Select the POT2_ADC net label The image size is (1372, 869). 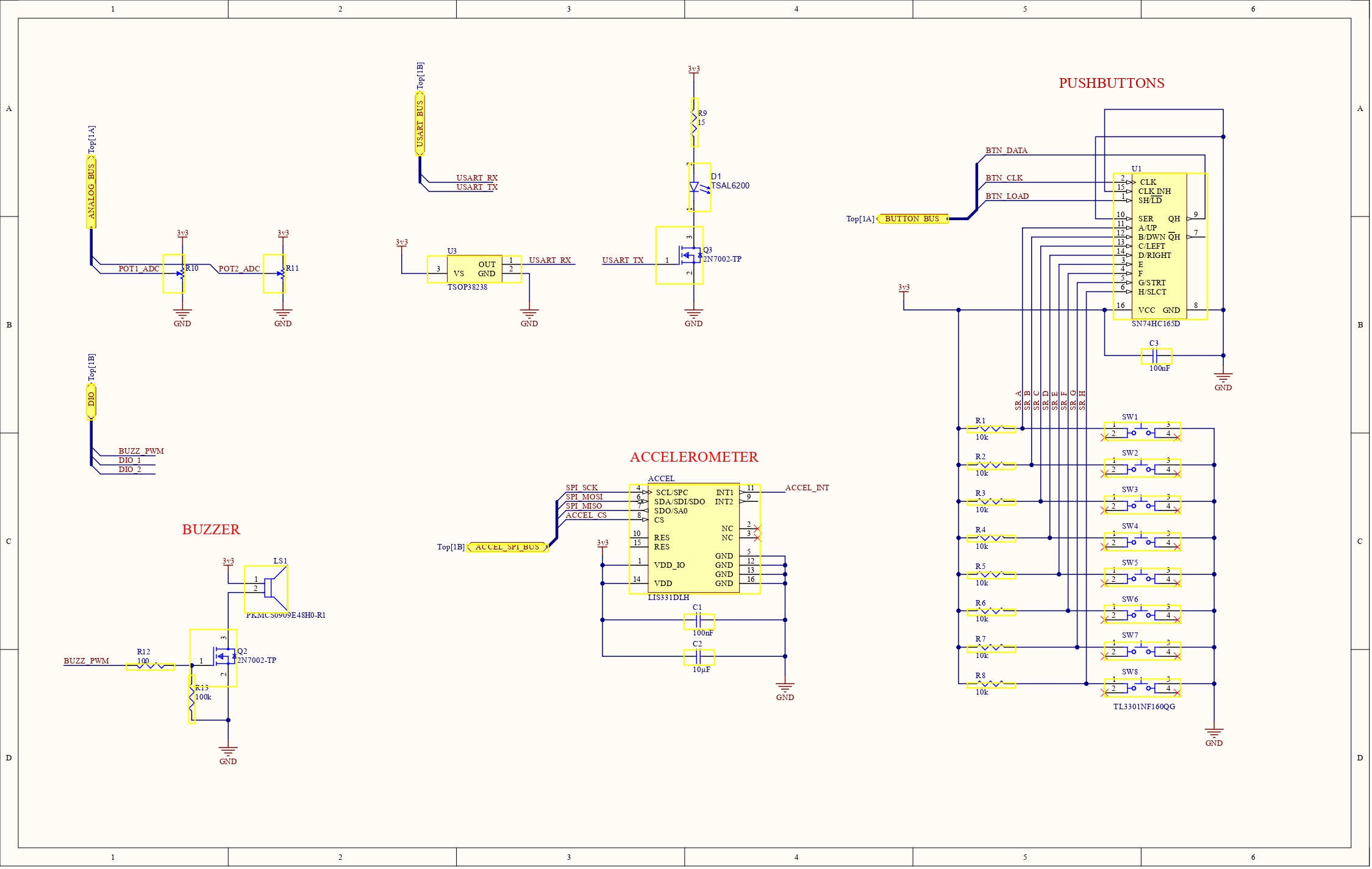tap(239, 269)
